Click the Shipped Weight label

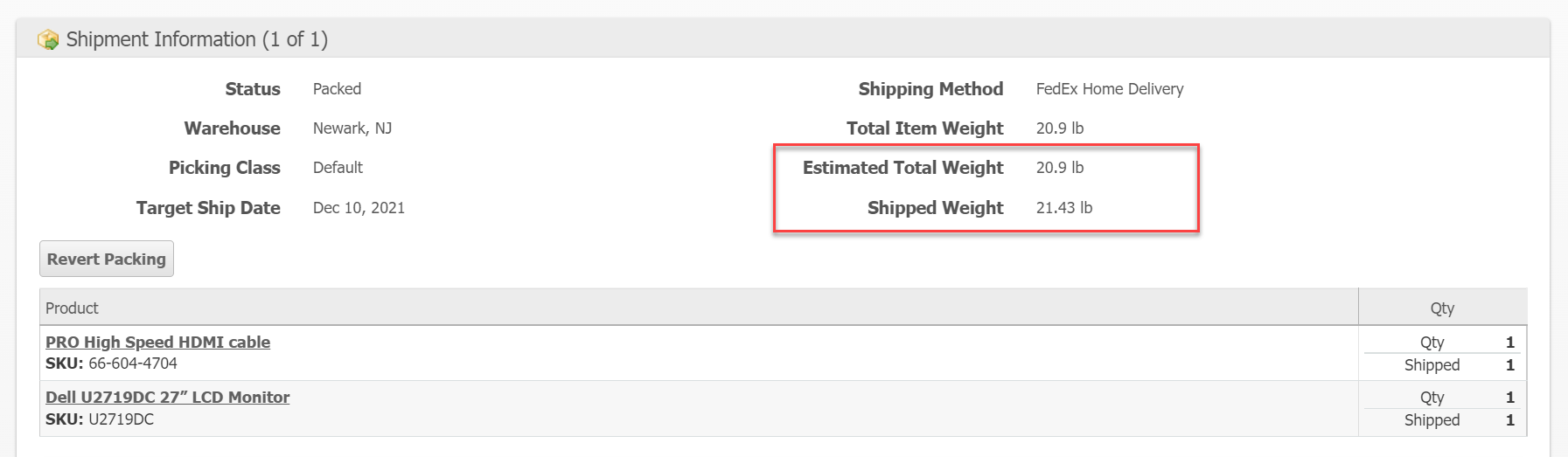pos(935,208)
